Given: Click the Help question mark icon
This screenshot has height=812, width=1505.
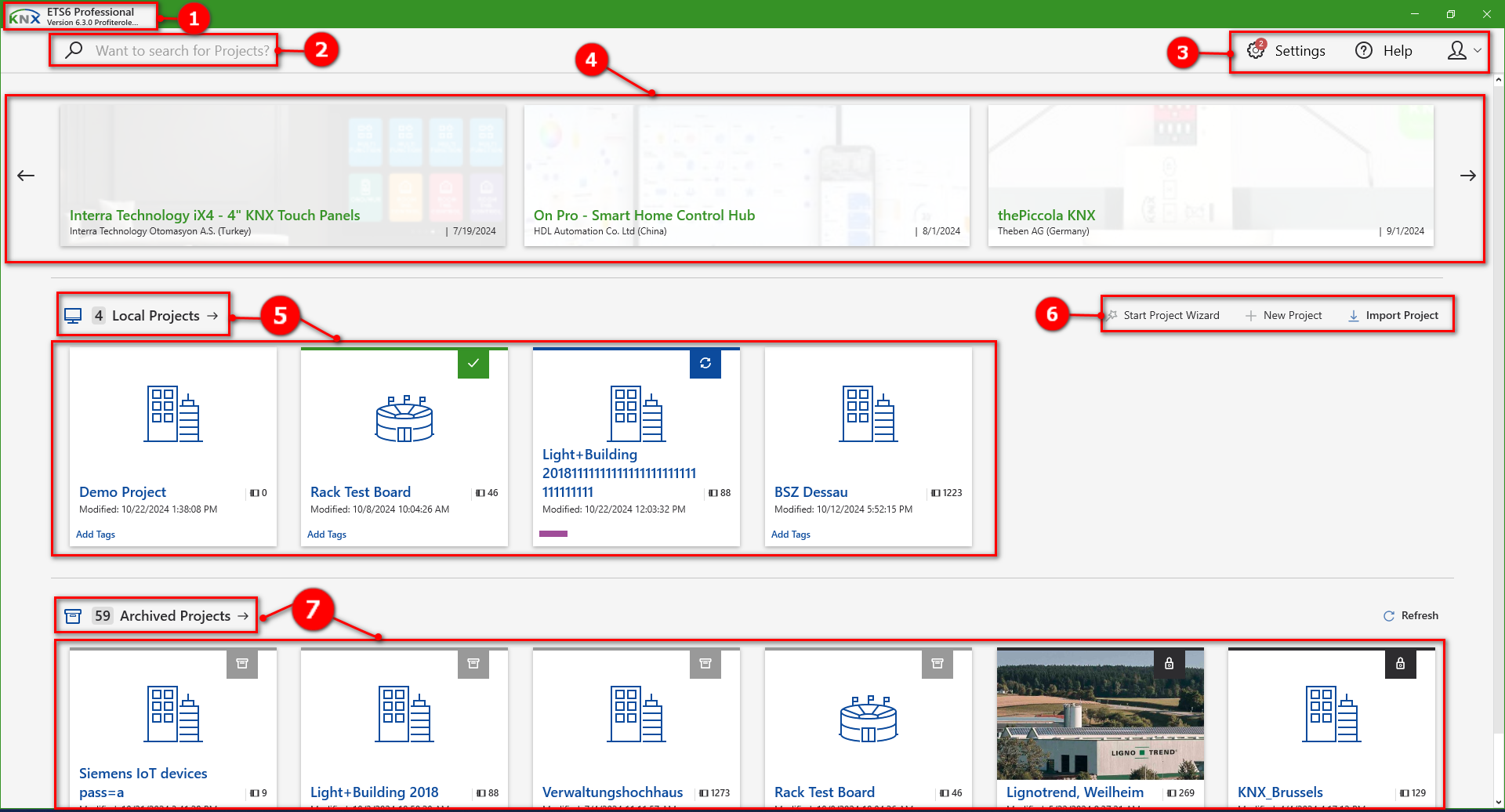Looking at the screenshot, I should (x=1364, y=50).
